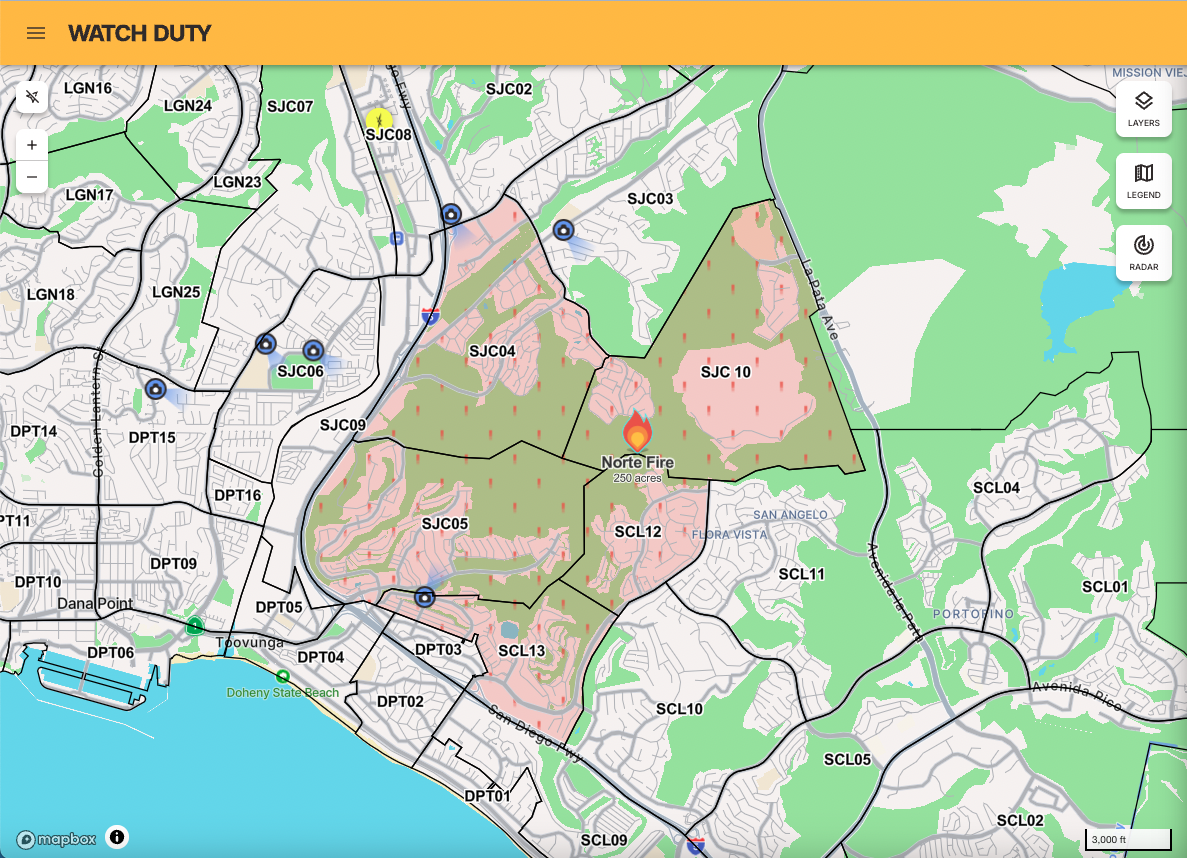
Task: Select zone label SCL11
Action: click(x=801, y=574)
